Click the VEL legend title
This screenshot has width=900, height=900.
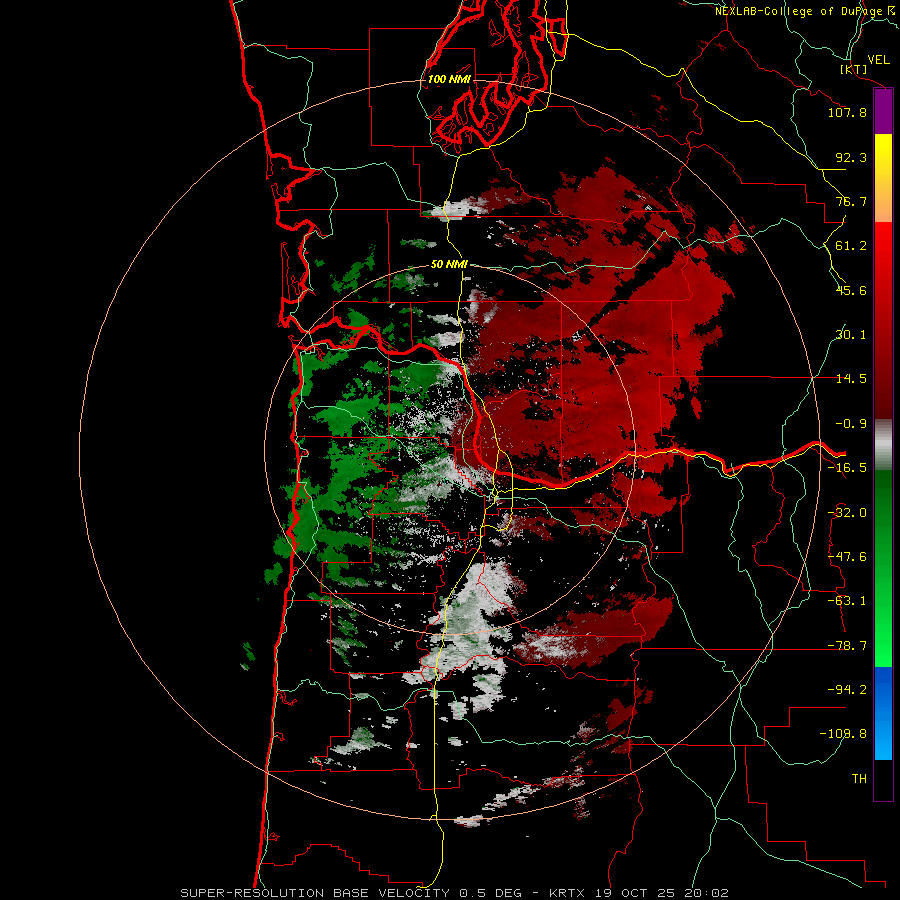click(878, 60)
